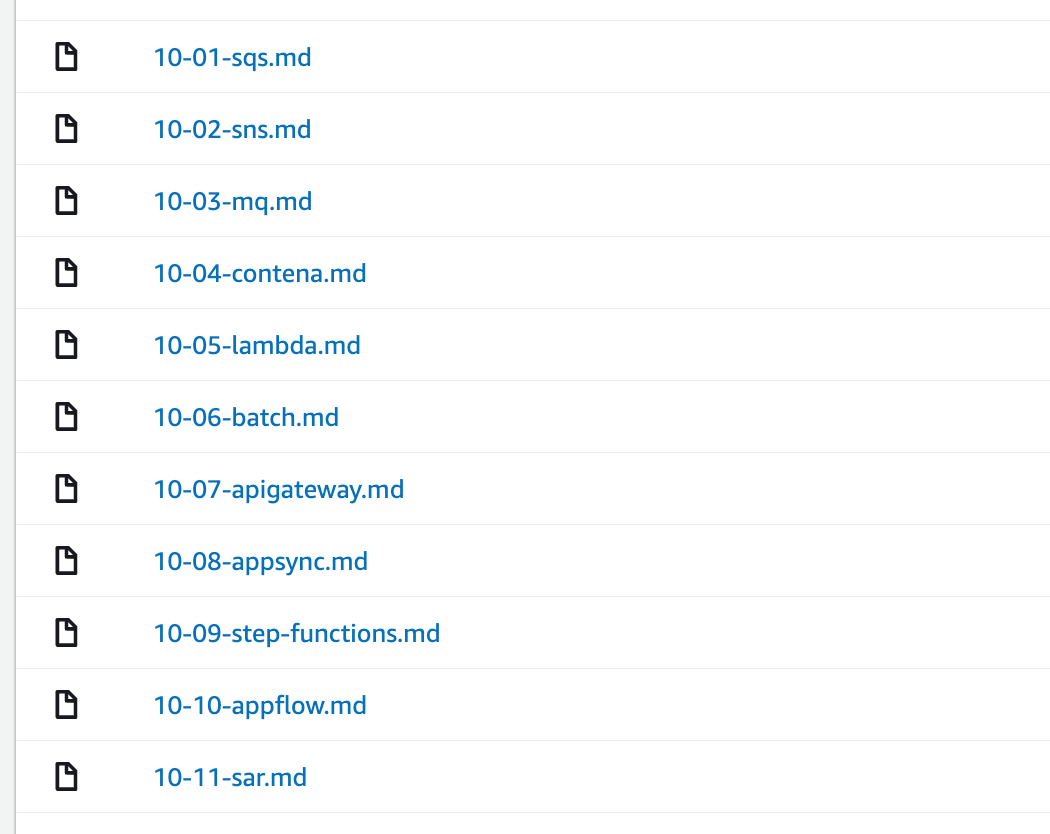Screen dimensions: 1050x834
Task: Open the 10-08-appsync.md file link
Action: click(261, 561)
